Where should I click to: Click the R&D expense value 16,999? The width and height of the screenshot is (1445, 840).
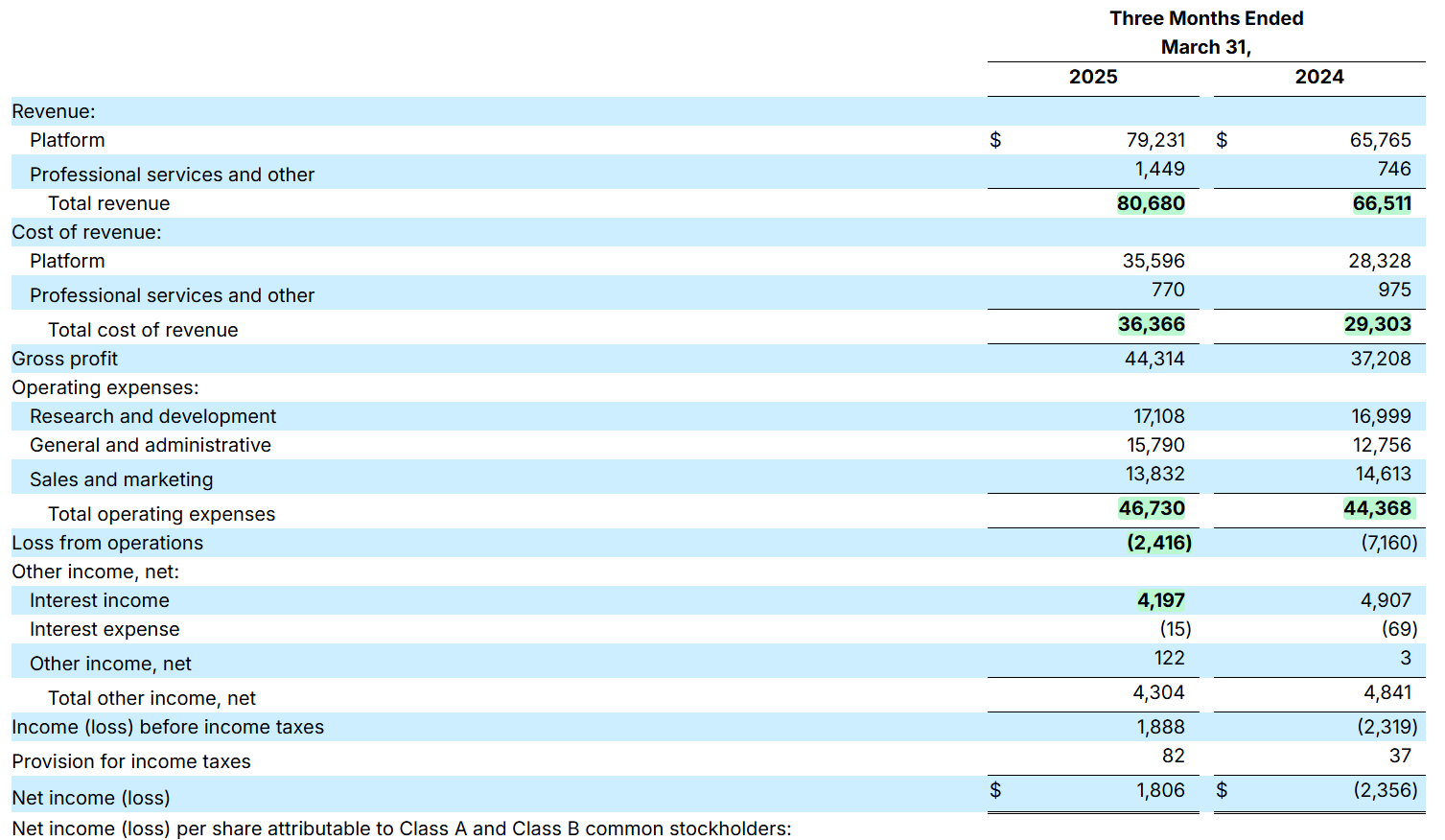pyautogui.click(x=1382, y=416)
